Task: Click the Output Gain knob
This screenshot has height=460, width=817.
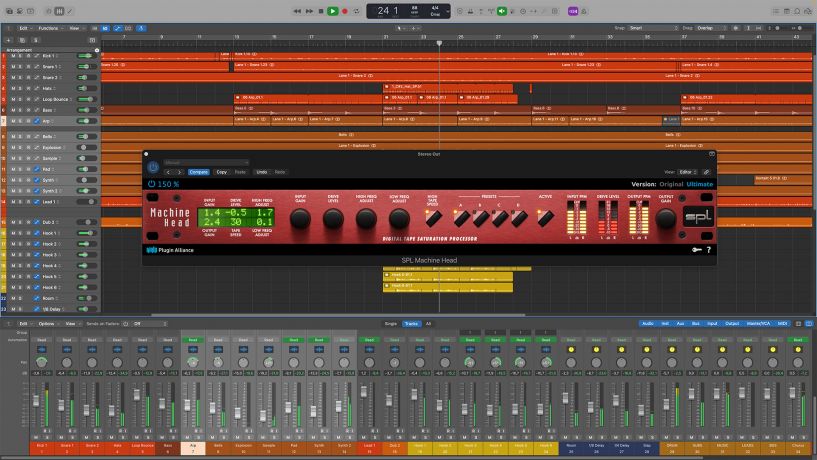Action: [x=664, y=217]
